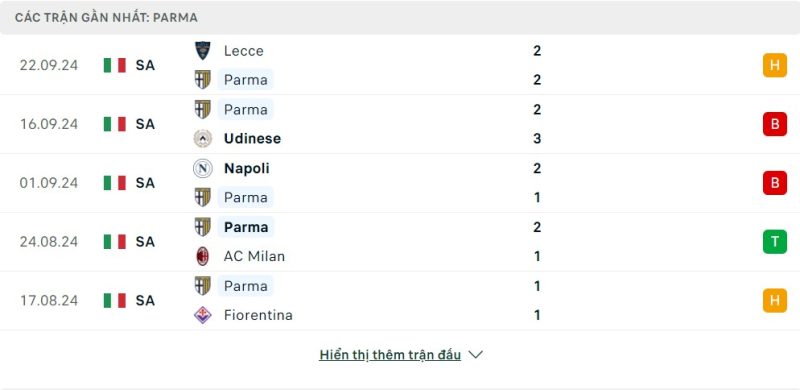800x390 pixels.
Task: Click the red B loss badge for the Napoli match
Action: (x=774, y=183)
